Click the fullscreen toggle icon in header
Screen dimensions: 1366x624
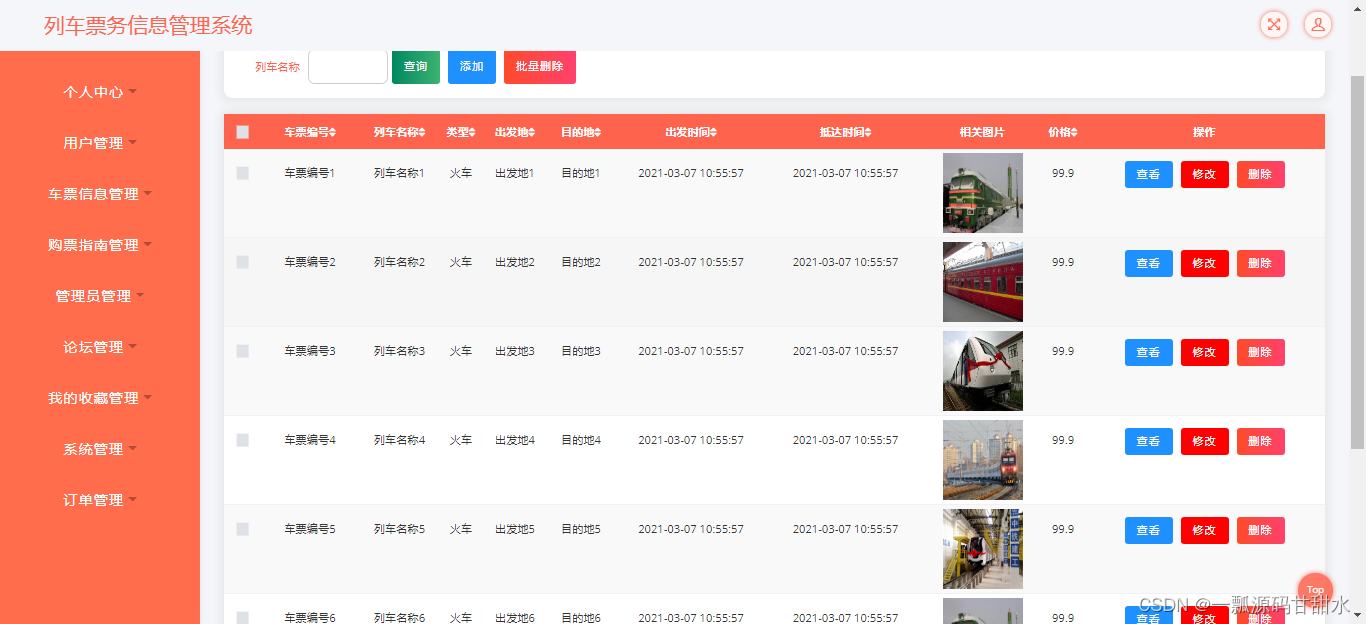[x=1274, y=25]
